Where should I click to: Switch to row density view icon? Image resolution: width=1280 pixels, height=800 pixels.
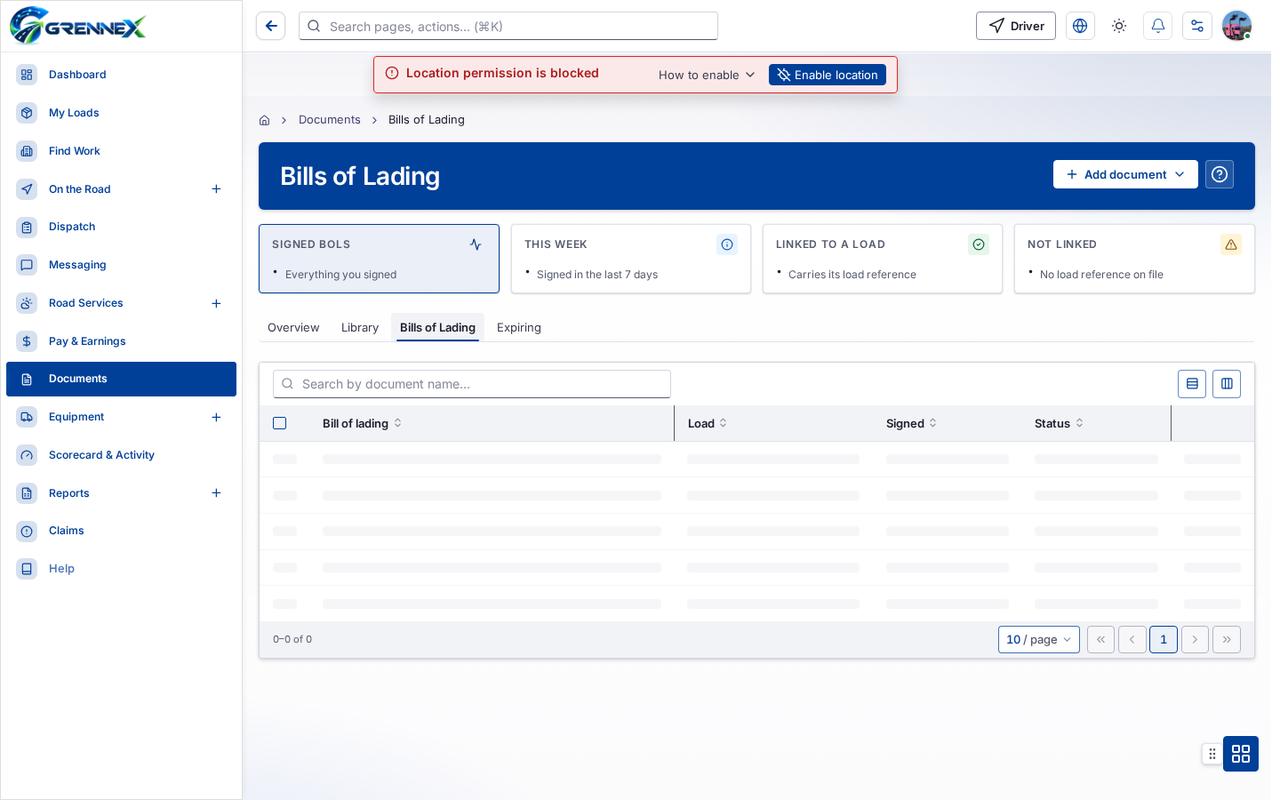1192,384
